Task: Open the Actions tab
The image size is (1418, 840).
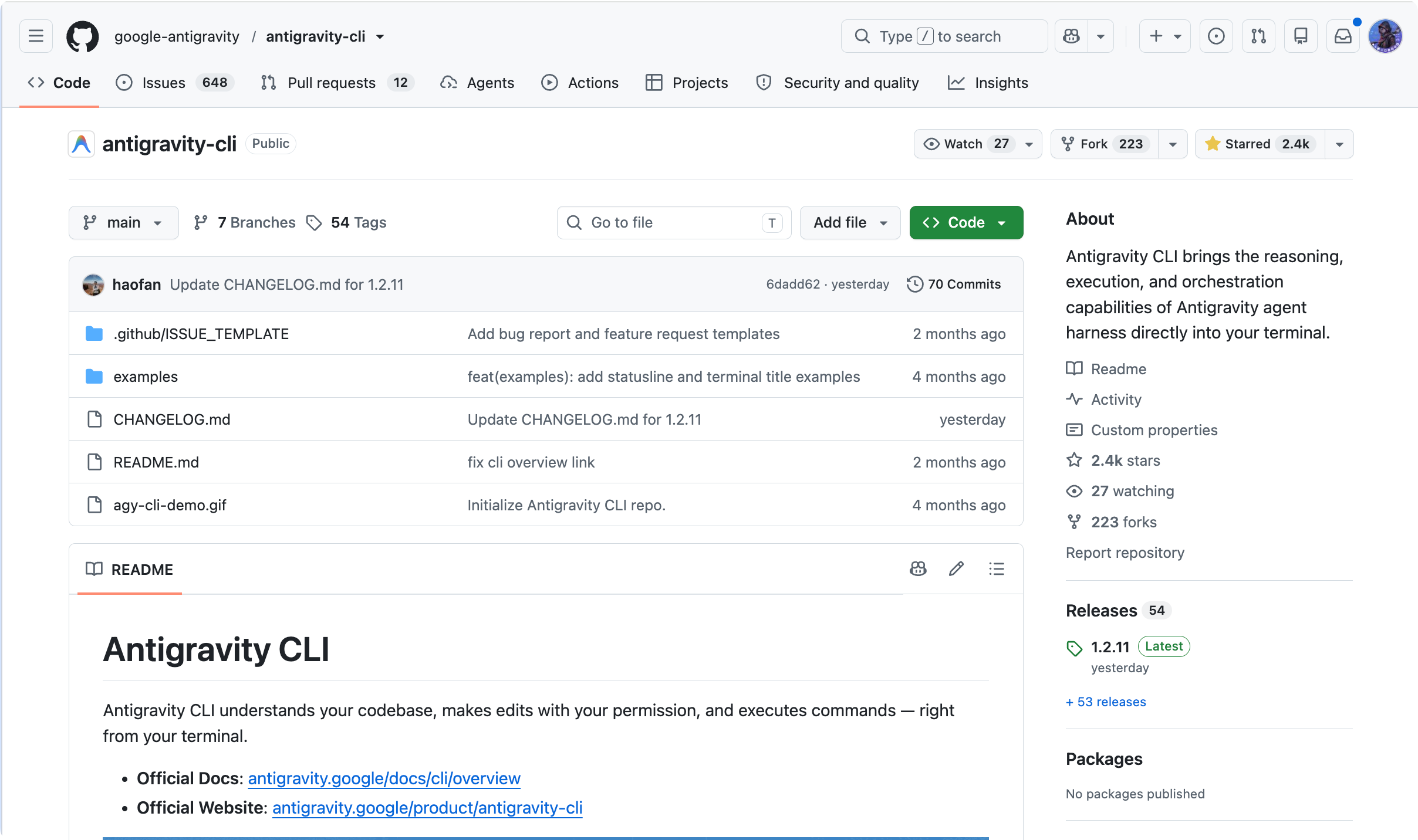Action: click(x=580, y=83)
